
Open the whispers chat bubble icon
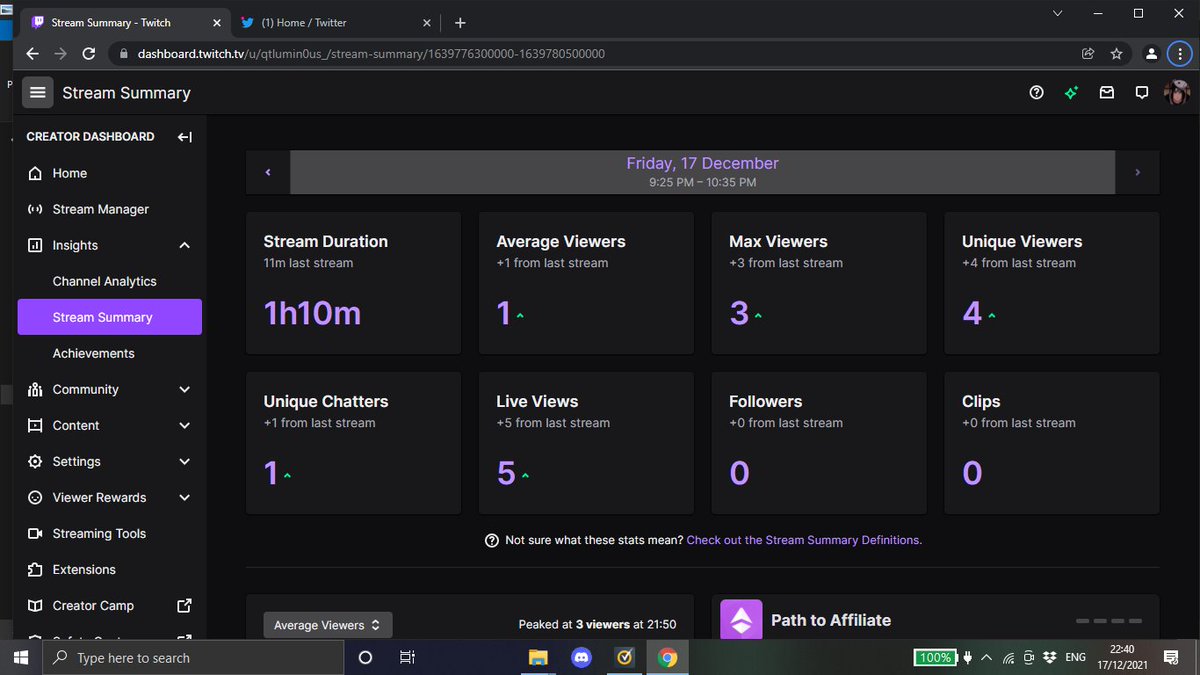pyautogui.click(x=1142, y=92)
